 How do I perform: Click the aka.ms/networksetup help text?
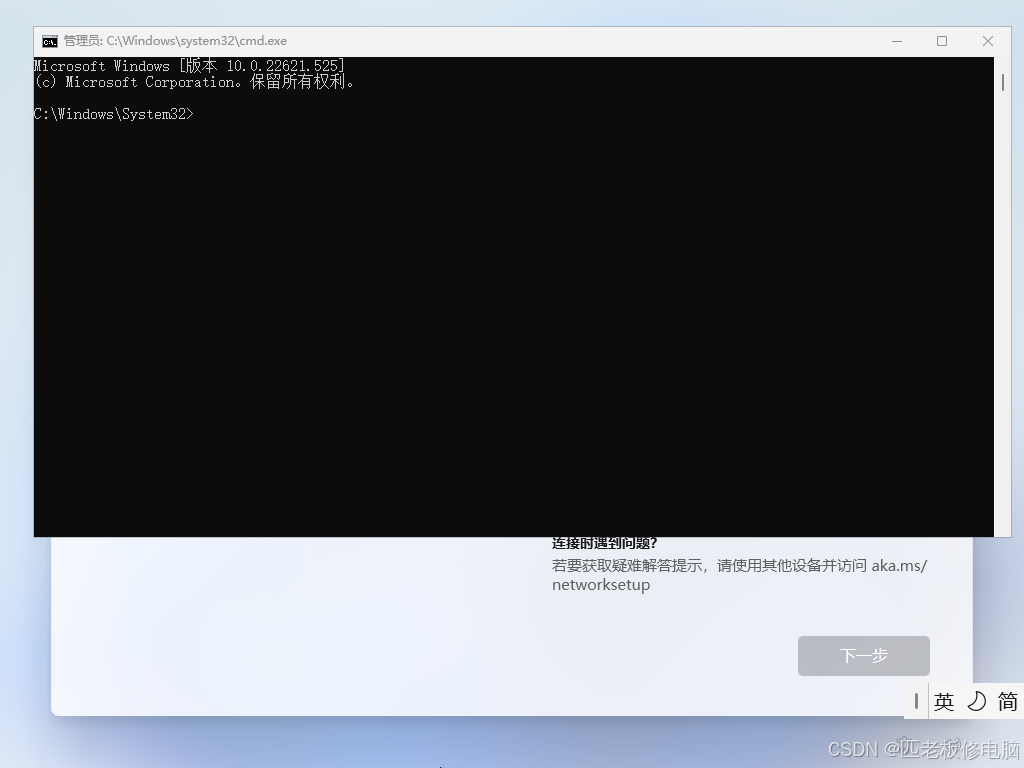pyautogui.click(x=739, y=575)
